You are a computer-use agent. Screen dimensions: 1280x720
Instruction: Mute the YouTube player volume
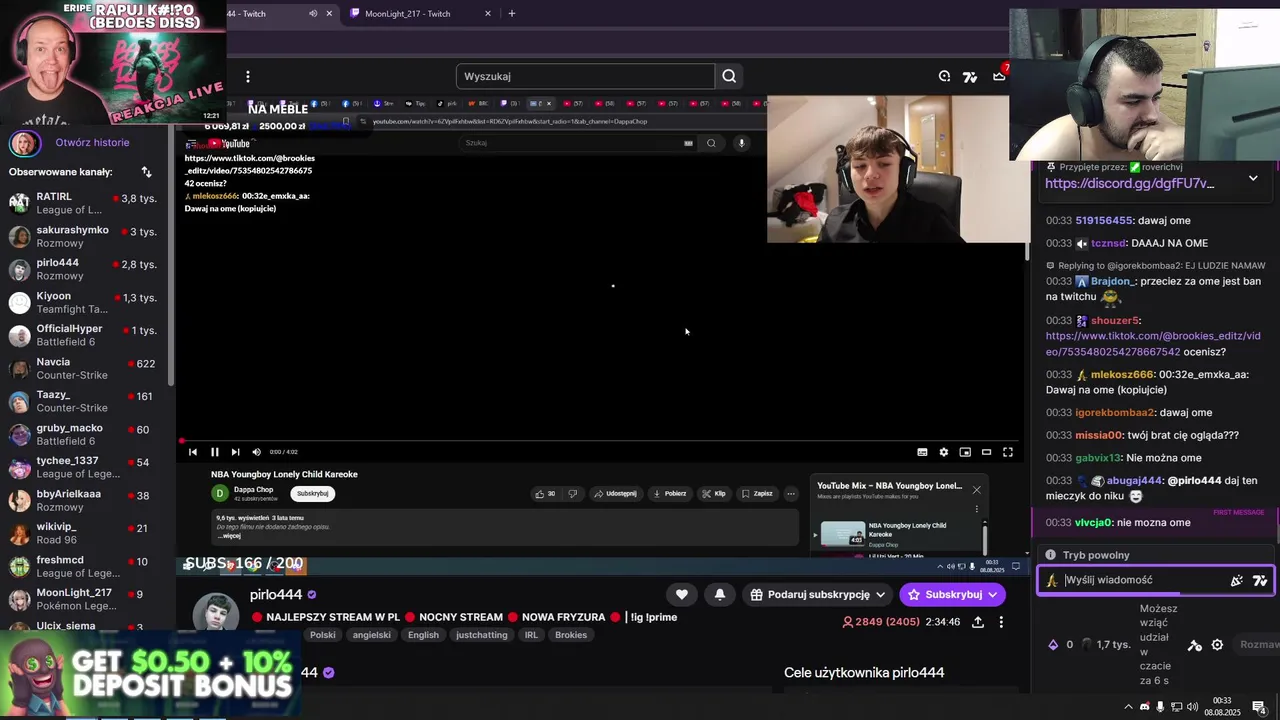(x=256, y=452)
